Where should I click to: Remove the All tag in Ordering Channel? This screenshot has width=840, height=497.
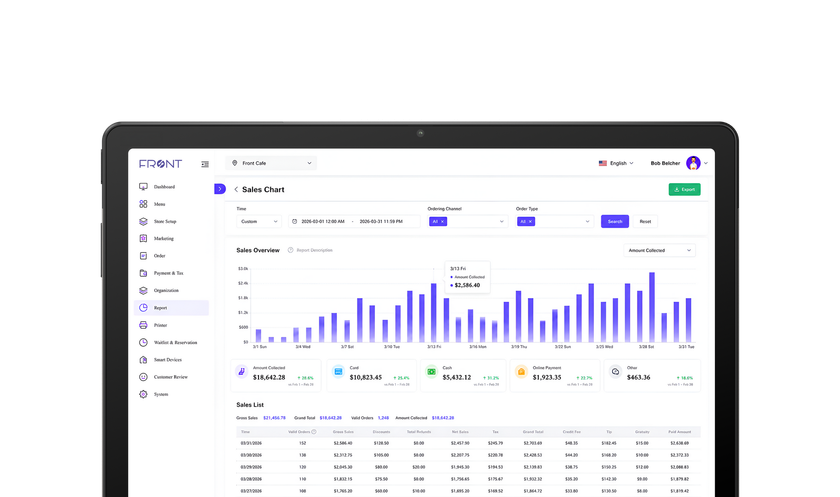(x=442, y=222)
